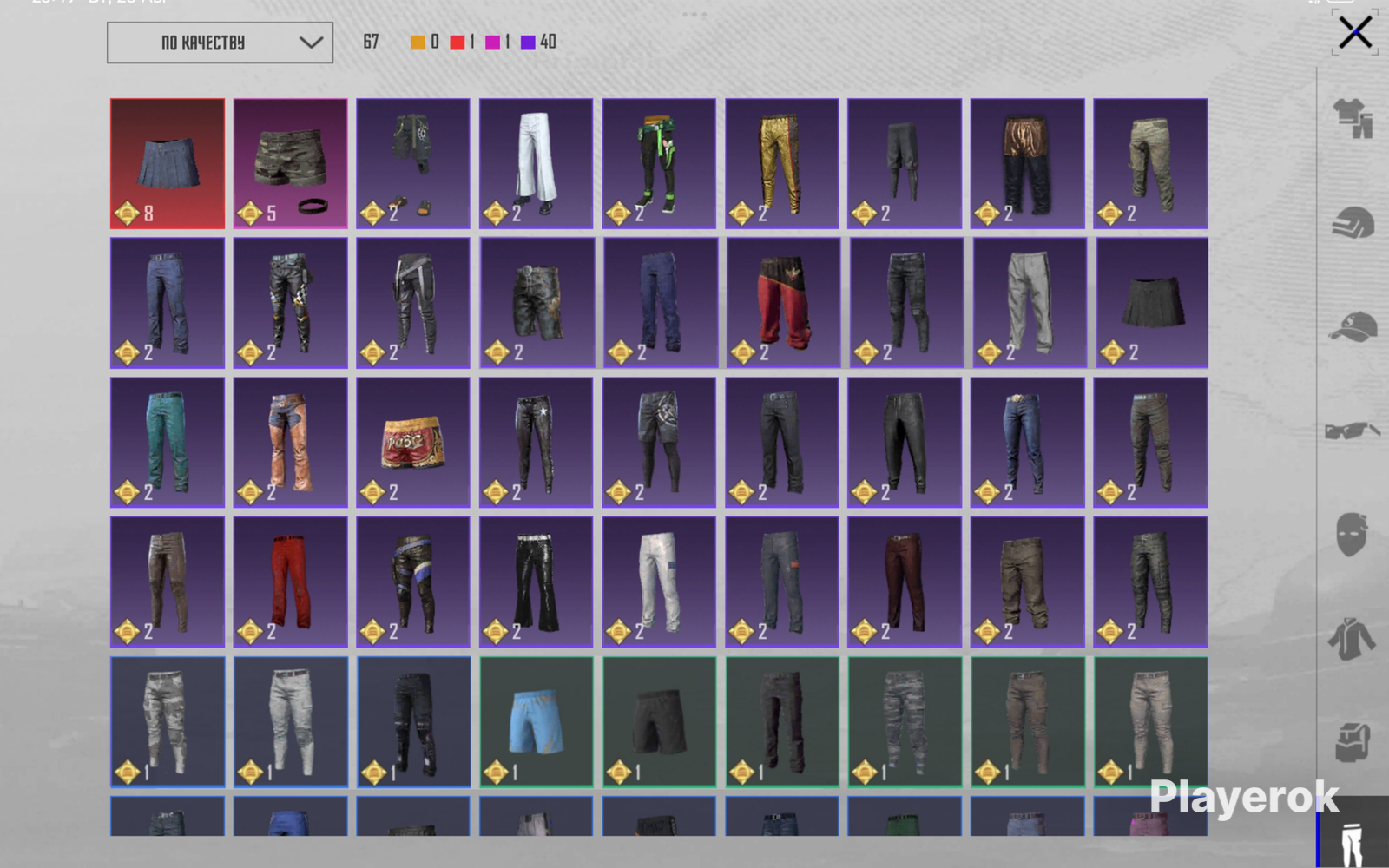The width and height of the screenshot is (1389, 868).
Task: Select the black shorts with sandals set
Action: pyautogui.click(x=413, y=163)
